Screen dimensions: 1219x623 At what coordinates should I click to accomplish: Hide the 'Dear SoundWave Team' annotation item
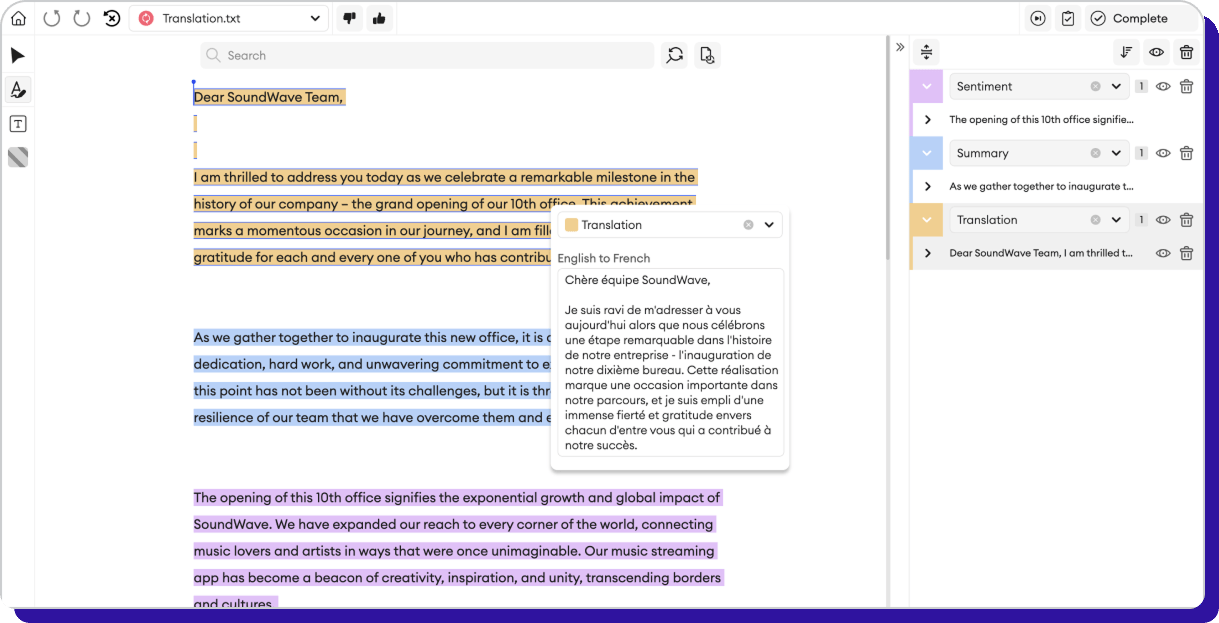[x=1163, y=253]
